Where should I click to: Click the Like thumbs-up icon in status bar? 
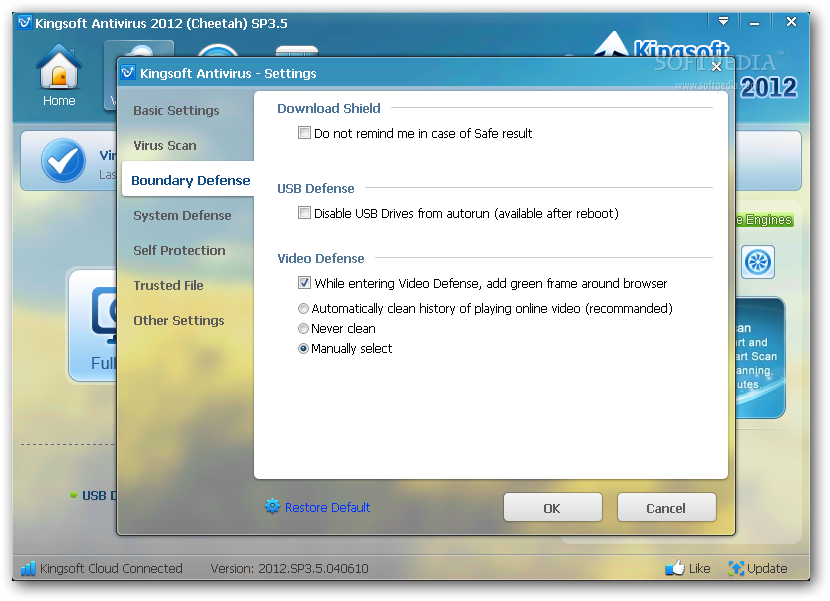pos(675,568)
